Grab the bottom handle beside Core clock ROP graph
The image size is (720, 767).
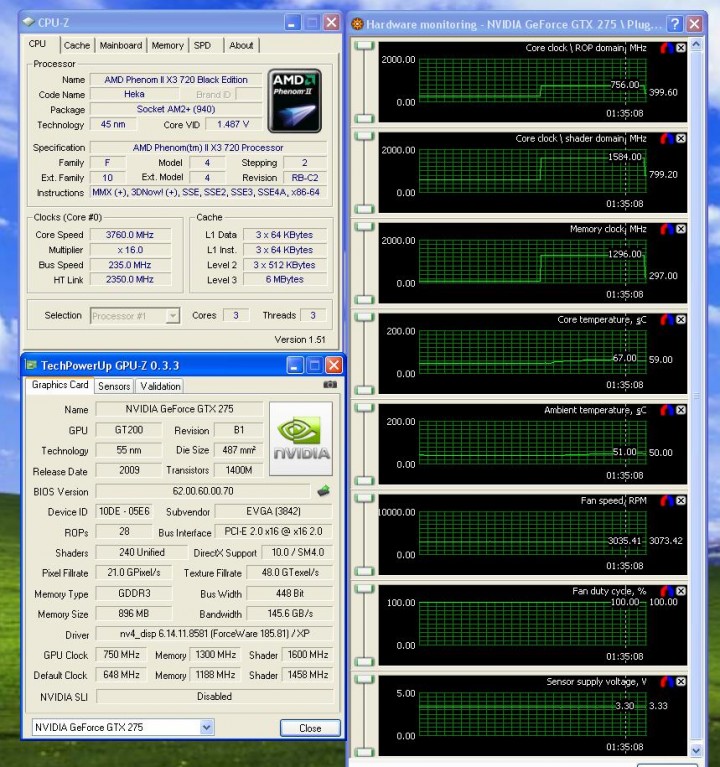[364, 118]
